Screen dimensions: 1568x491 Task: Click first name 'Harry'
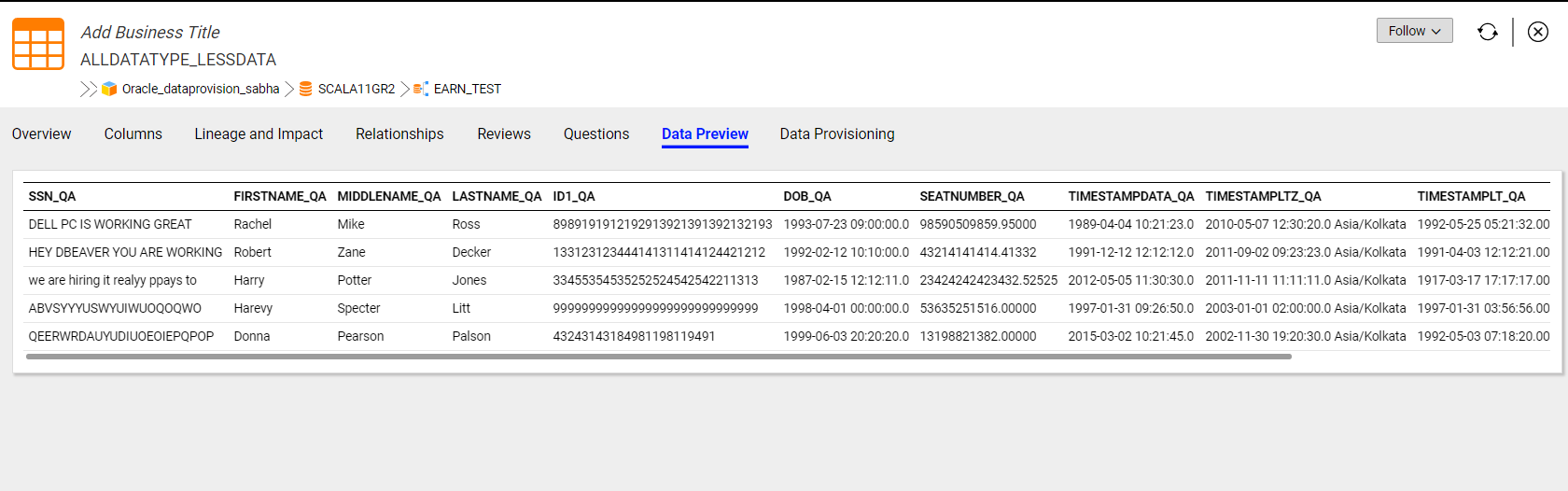coord(249,280)
